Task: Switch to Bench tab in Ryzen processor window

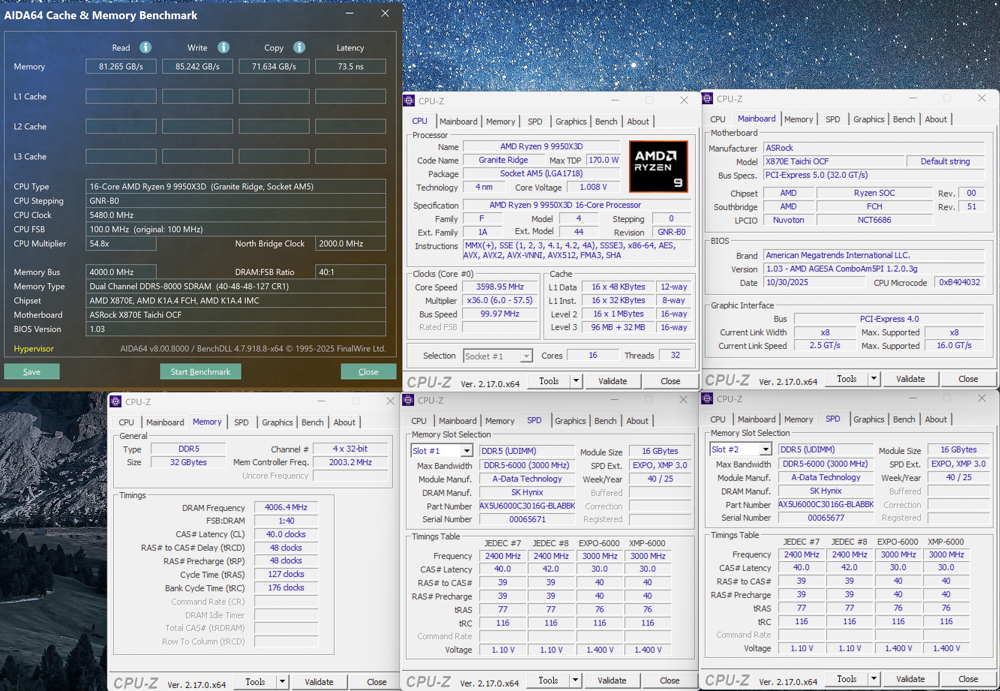Action: coord(606,122)
